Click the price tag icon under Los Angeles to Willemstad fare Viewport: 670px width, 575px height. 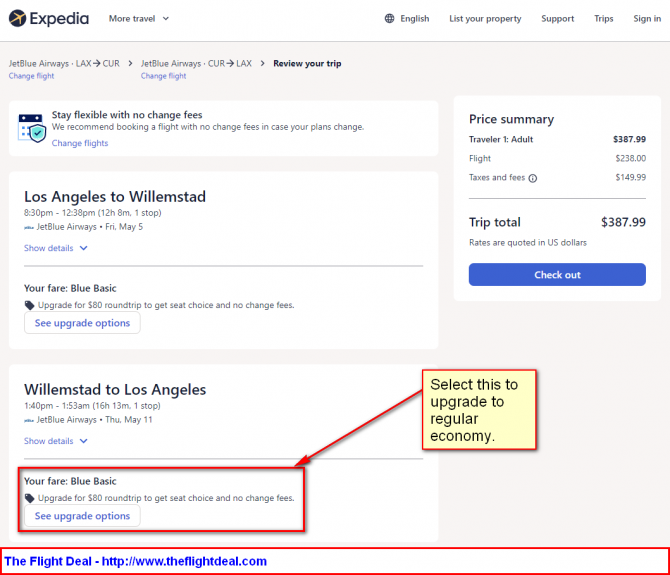click(x=29, y=305)
